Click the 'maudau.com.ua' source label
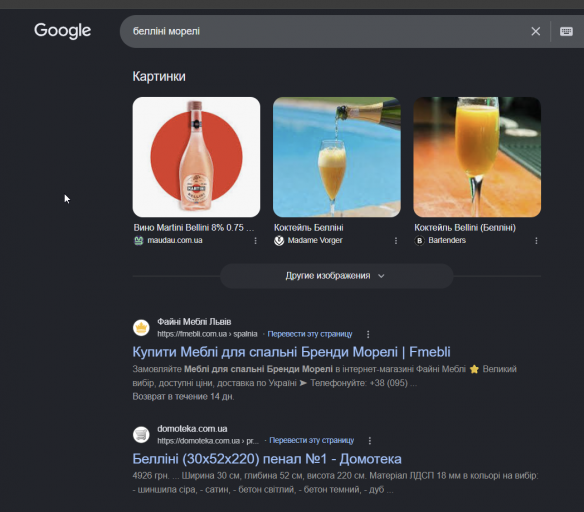 [175, 241]
